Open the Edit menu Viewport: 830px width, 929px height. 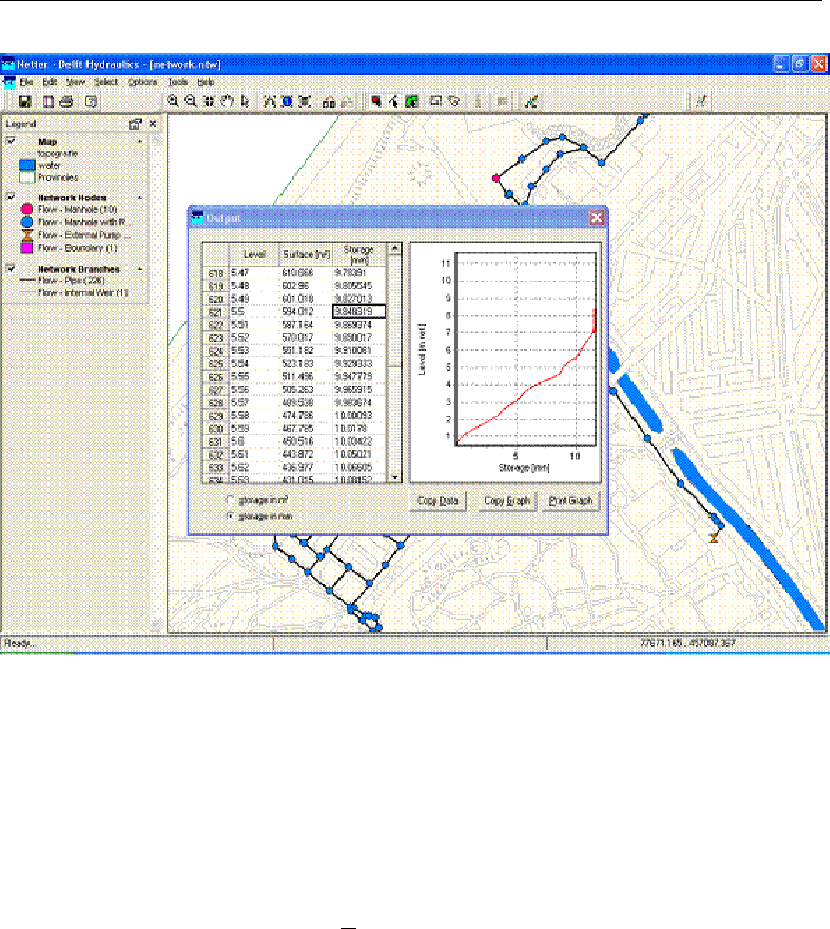click(x=50, y=82)
